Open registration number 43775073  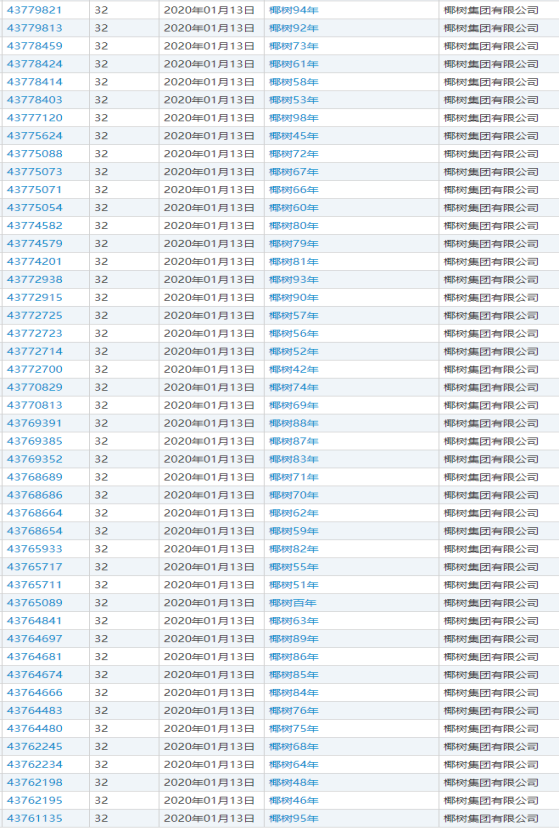pos(35,172)
